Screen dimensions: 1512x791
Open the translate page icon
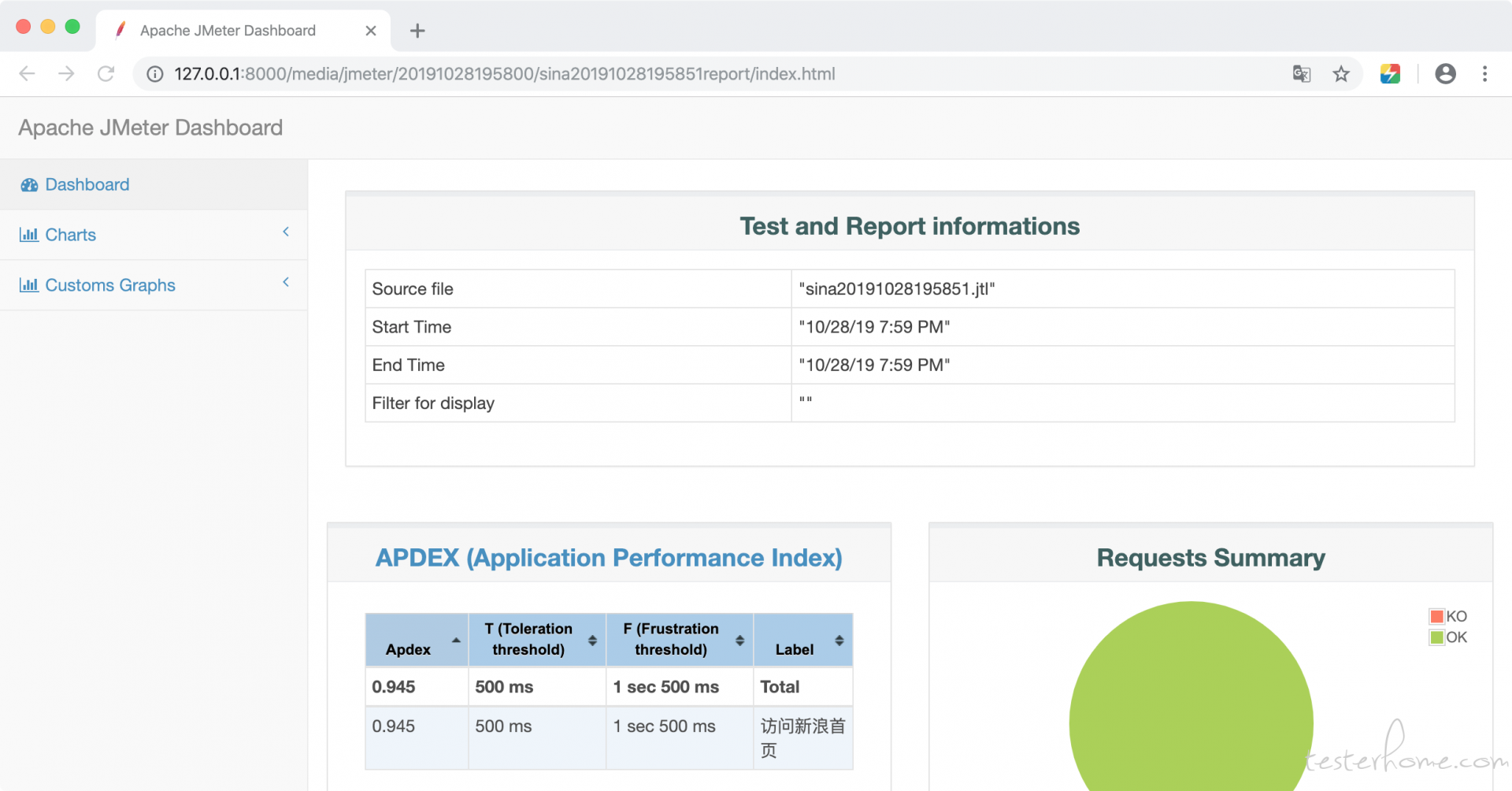pos(1302,74)
